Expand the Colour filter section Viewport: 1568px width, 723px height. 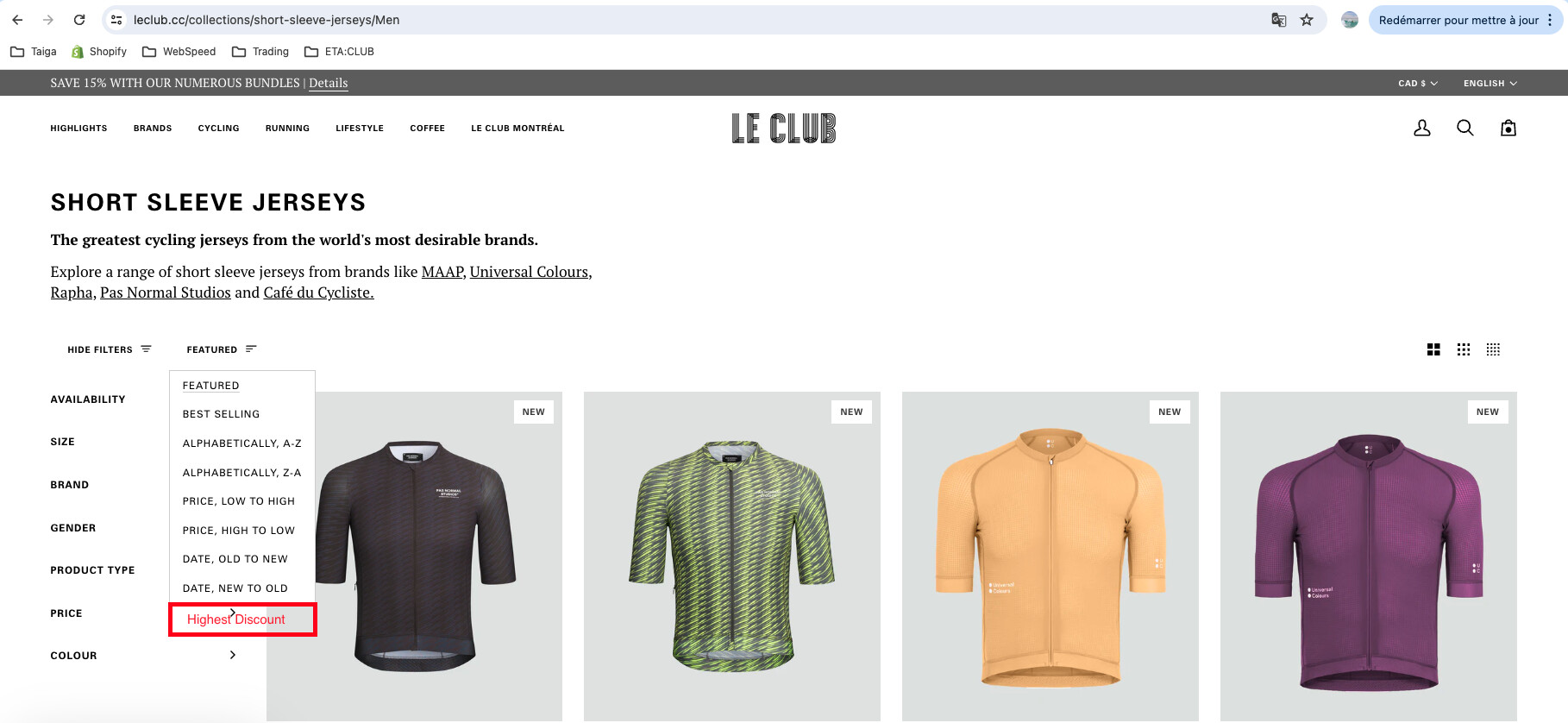coord(143,656)
